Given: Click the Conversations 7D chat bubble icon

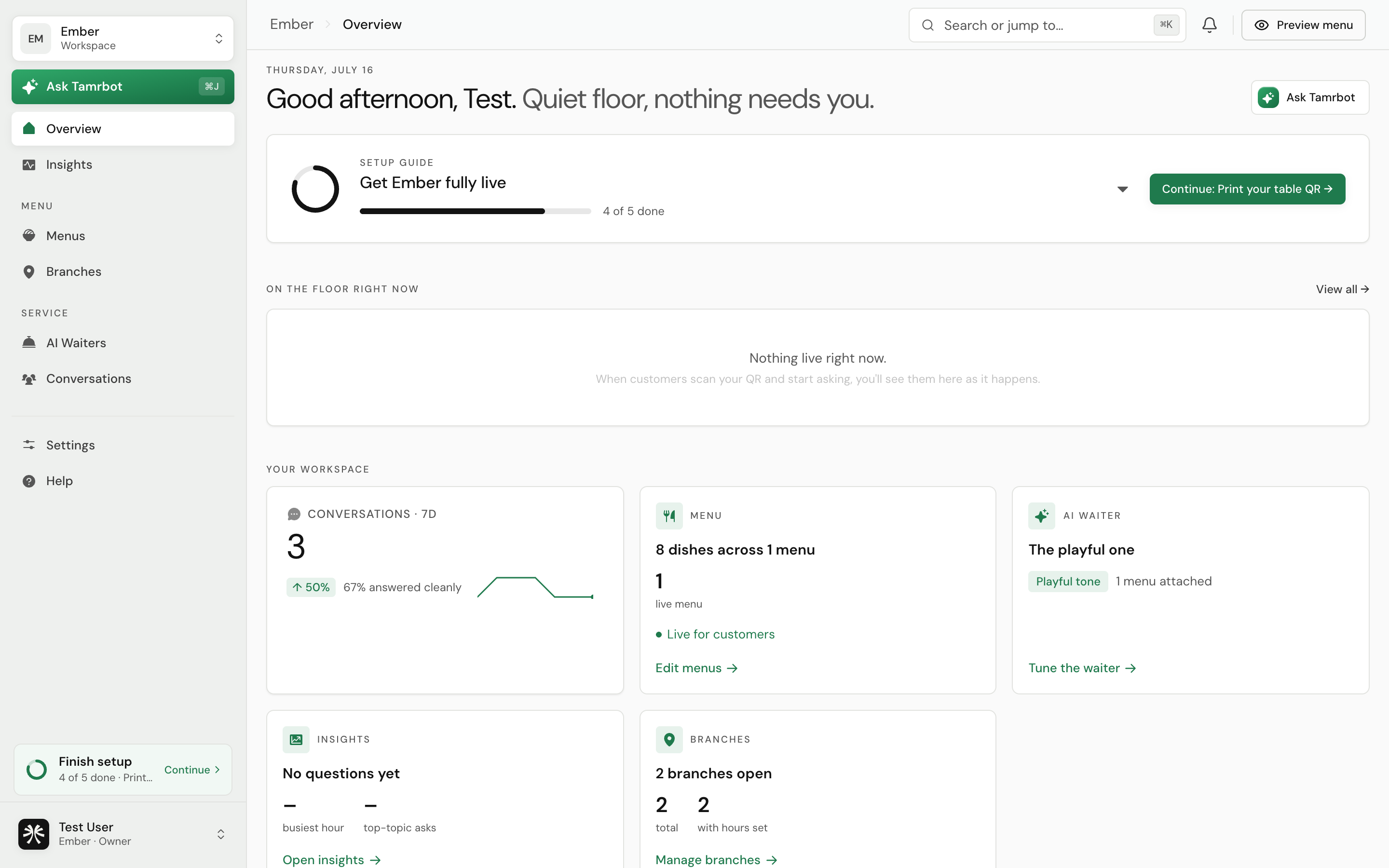Looking at the screenshot, I should click(x=293, y=515).
